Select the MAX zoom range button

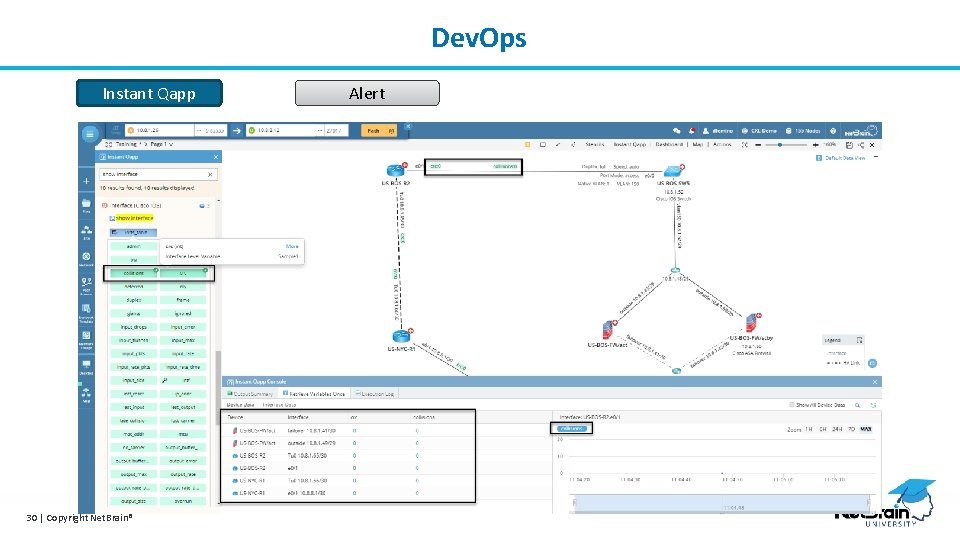click(x=866, y=429)
